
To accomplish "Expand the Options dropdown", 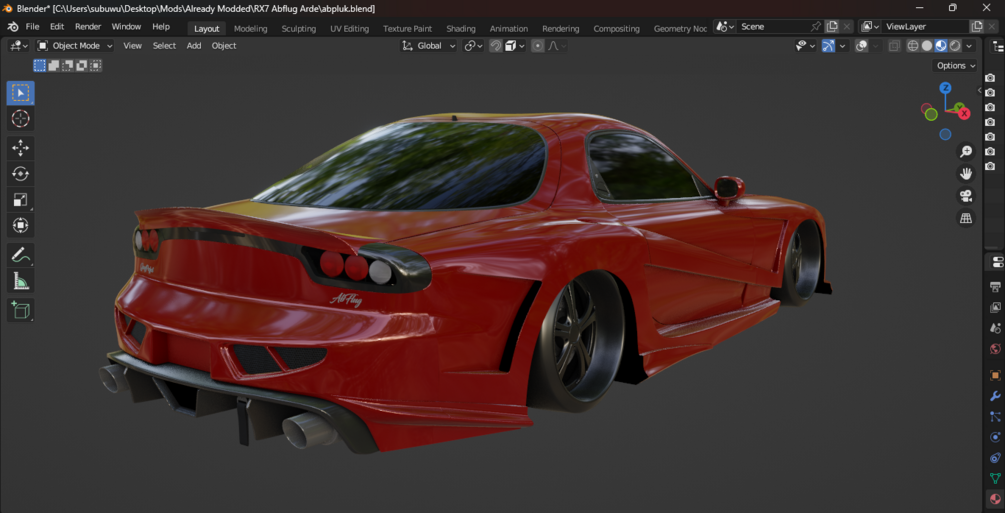I will [x=955, y=65].
